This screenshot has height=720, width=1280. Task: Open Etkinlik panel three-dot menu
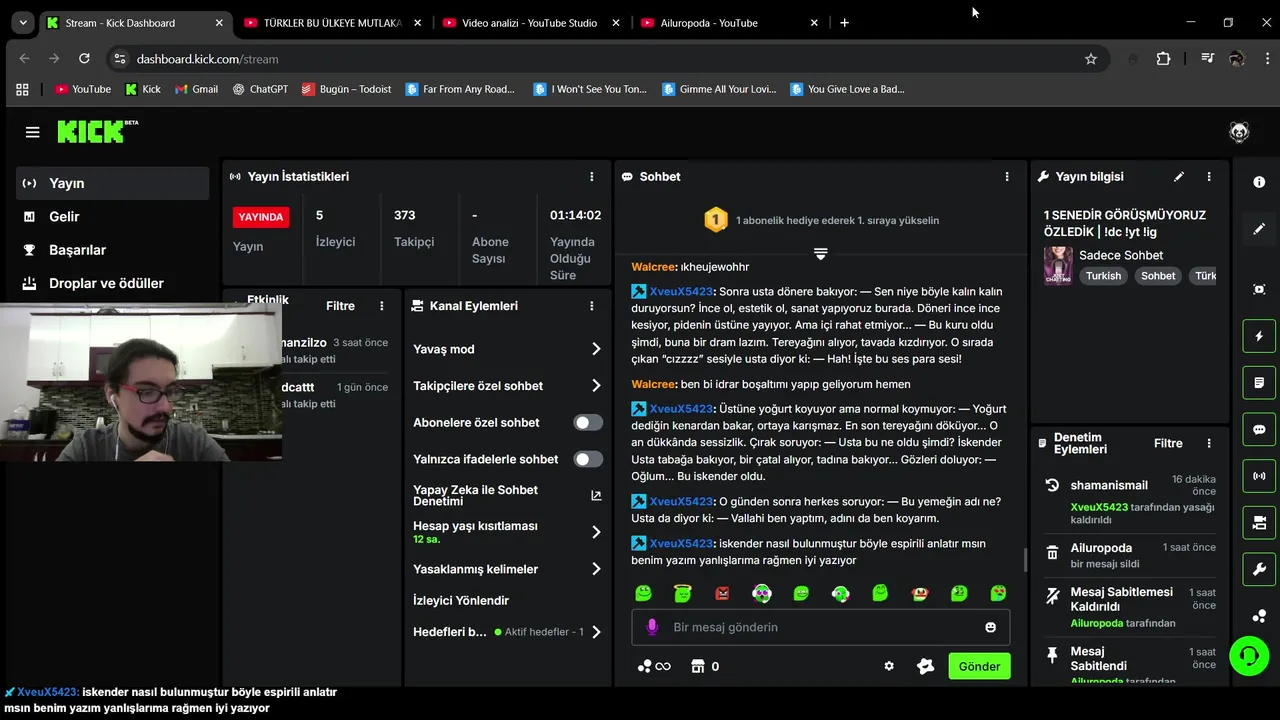point(382,306)
